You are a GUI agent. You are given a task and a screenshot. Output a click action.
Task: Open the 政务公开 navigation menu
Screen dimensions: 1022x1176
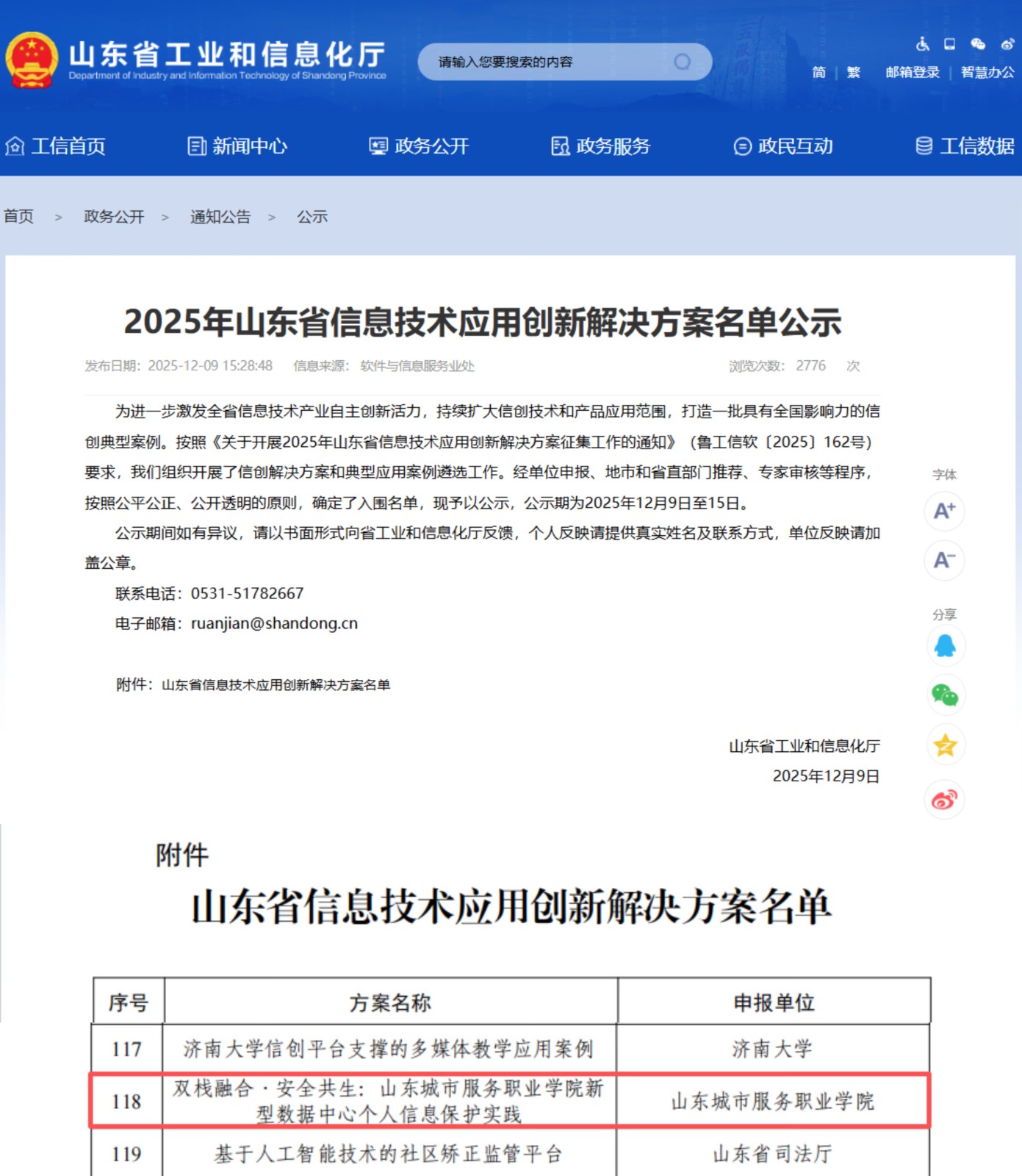coord(419,146)
